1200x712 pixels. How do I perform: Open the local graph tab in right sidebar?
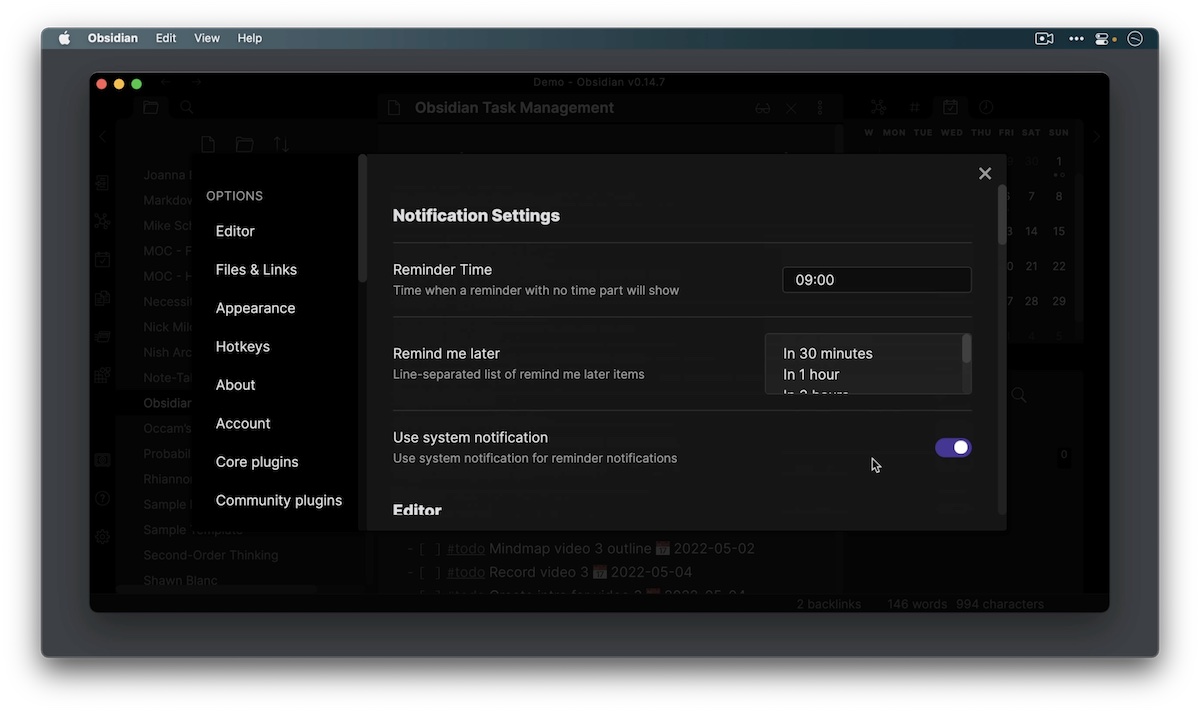878,107
